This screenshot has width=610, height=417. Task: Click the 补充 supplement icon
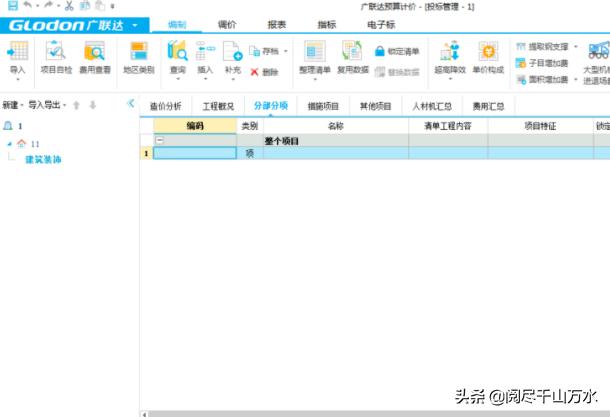(233, 51)
